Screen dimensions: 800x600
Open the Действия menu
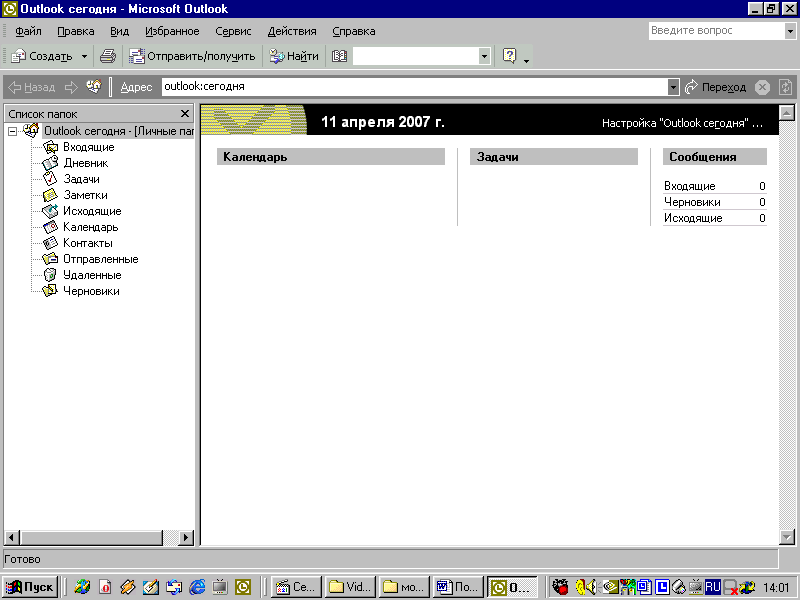click(x=292, y=31)
